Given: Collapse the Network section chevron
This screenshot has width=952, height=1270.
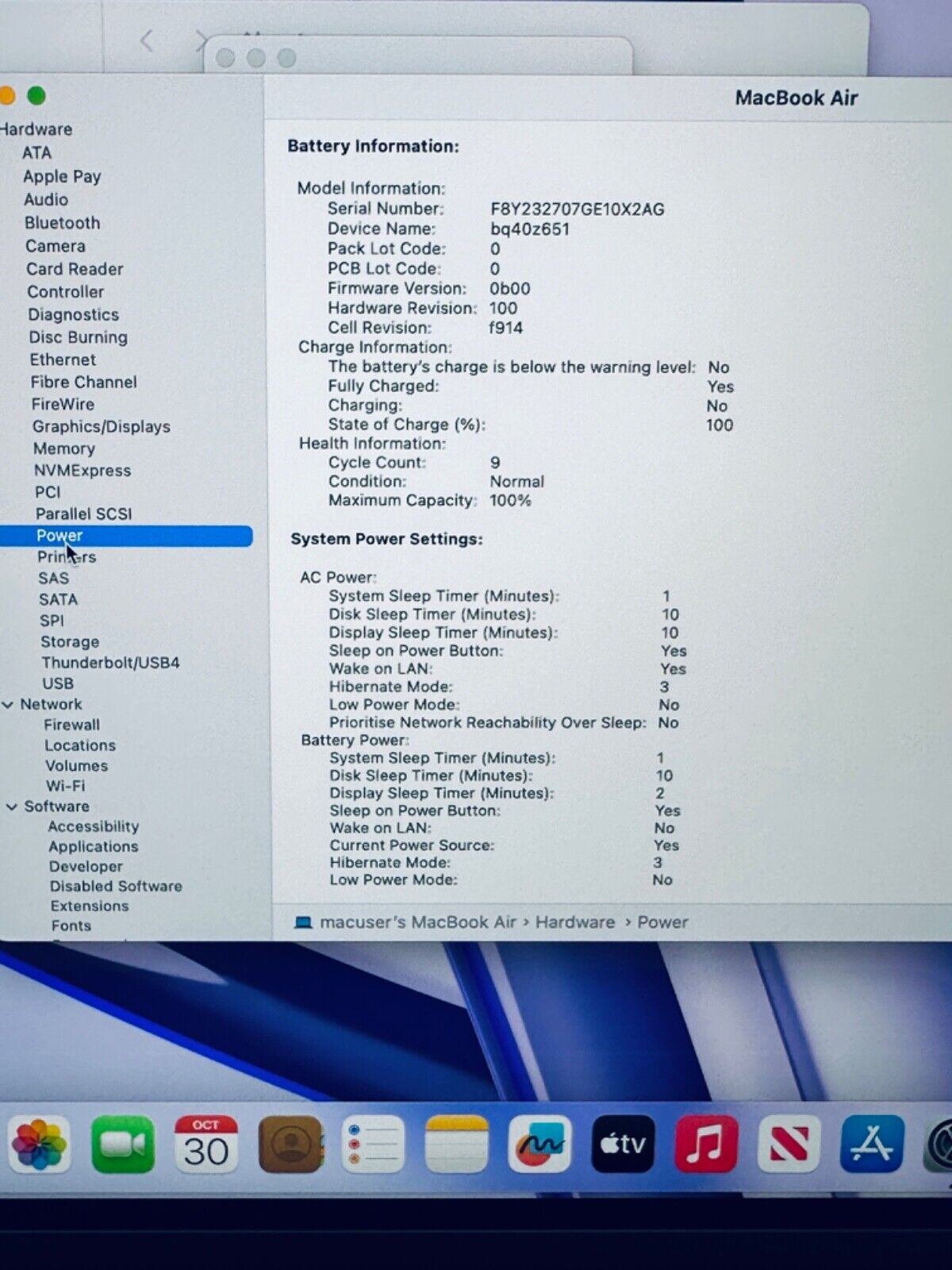Looking at the screenshot, I should point(8,705).
